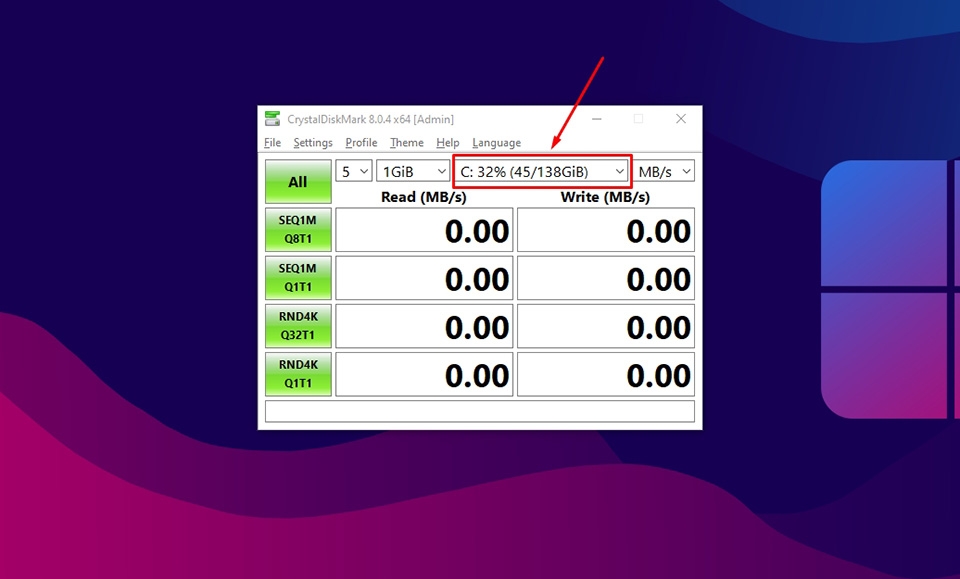Screen dimensions: 960x579
Task: Open the Profile menu
Action: (360, 142)
